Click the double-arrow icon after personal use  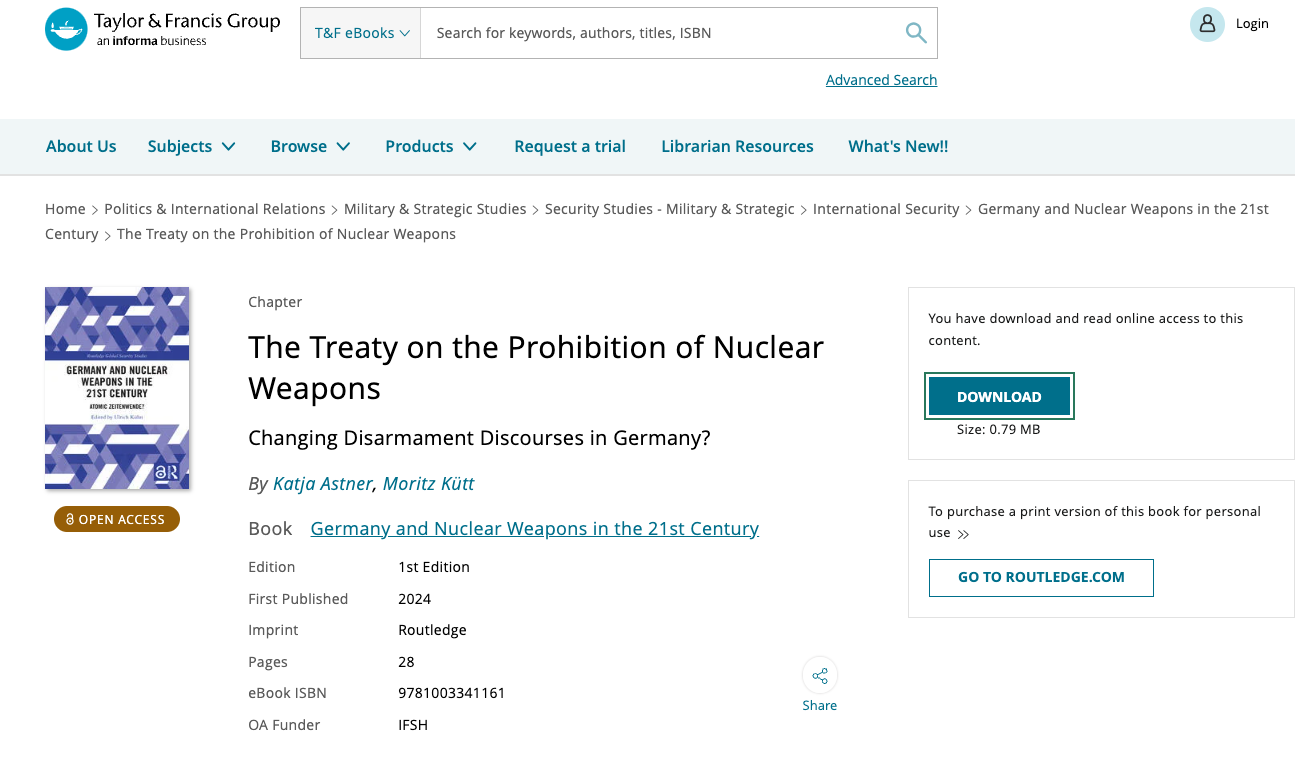(963, 534)
